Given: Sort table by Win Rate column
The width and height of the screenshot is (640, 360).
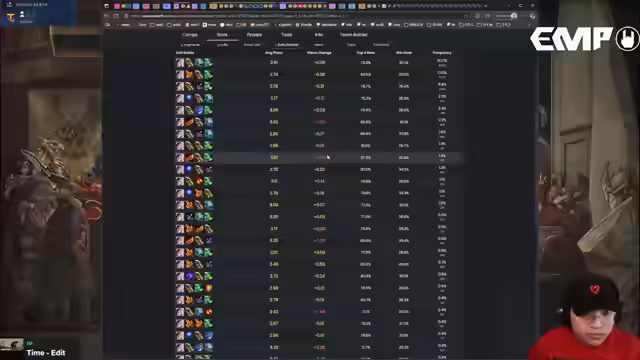Looking at the screenshot, I should pos(404,53).
